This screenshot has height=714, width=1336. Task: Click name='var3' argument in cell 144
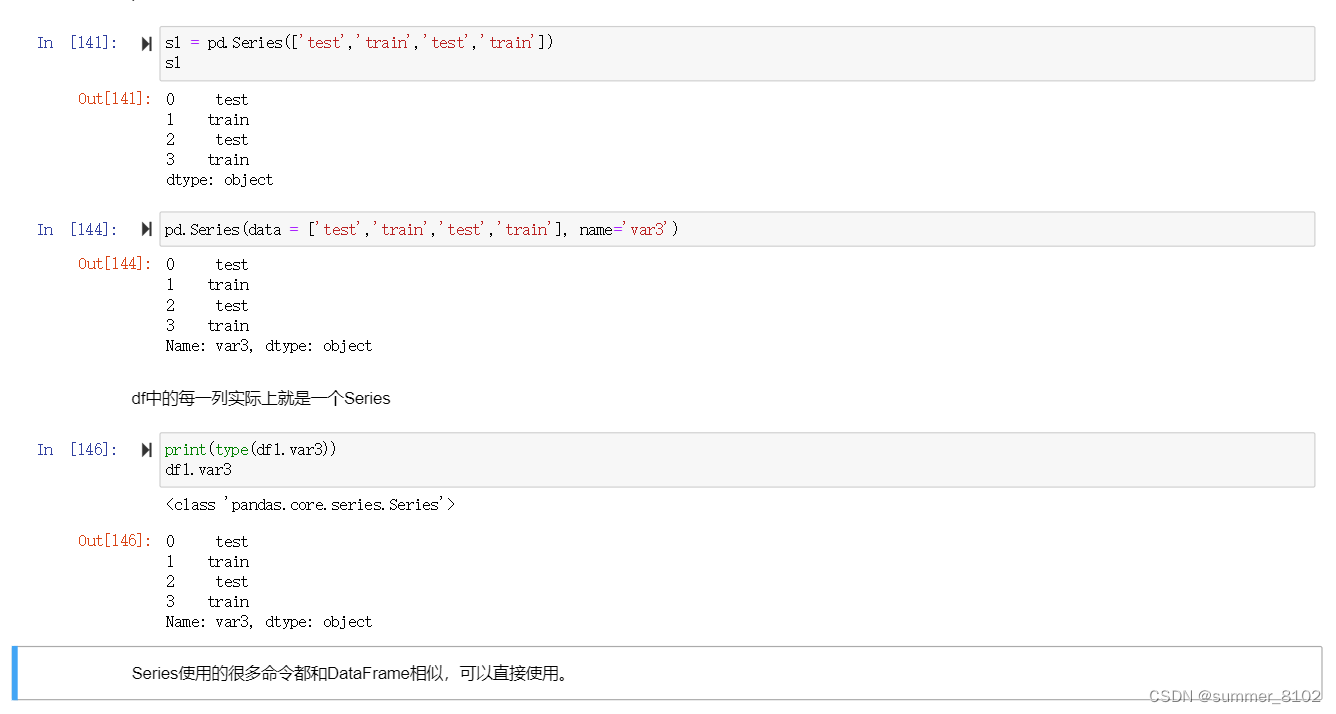coord(624,230)
